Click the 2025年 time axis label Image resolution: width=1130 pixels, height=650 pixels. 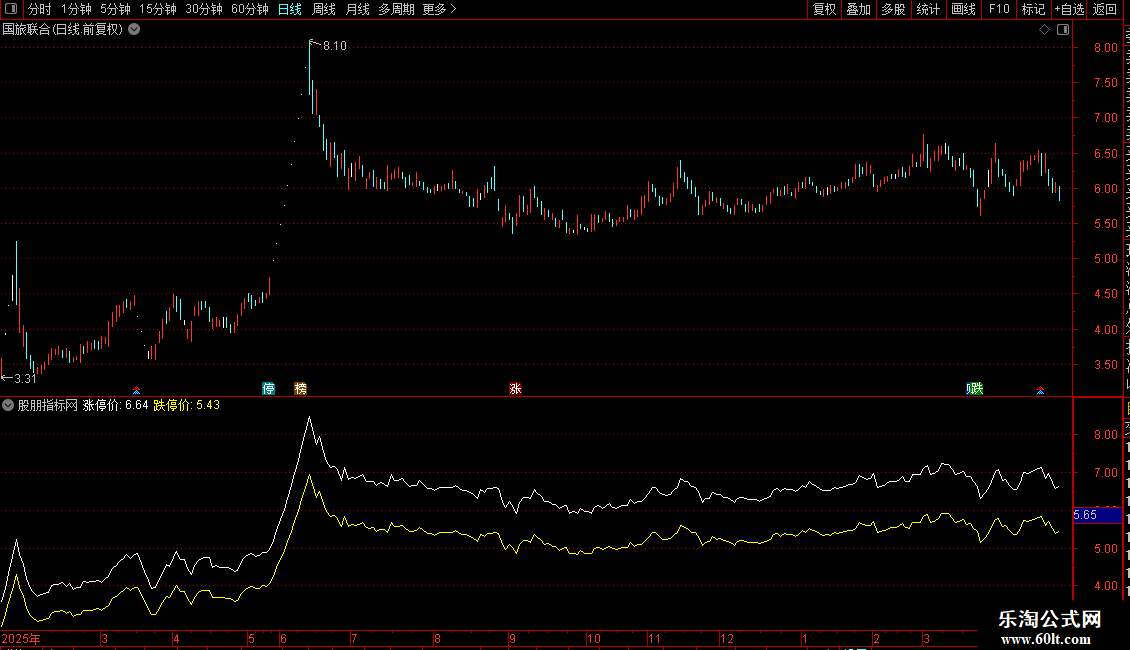[x=21, y=639]
